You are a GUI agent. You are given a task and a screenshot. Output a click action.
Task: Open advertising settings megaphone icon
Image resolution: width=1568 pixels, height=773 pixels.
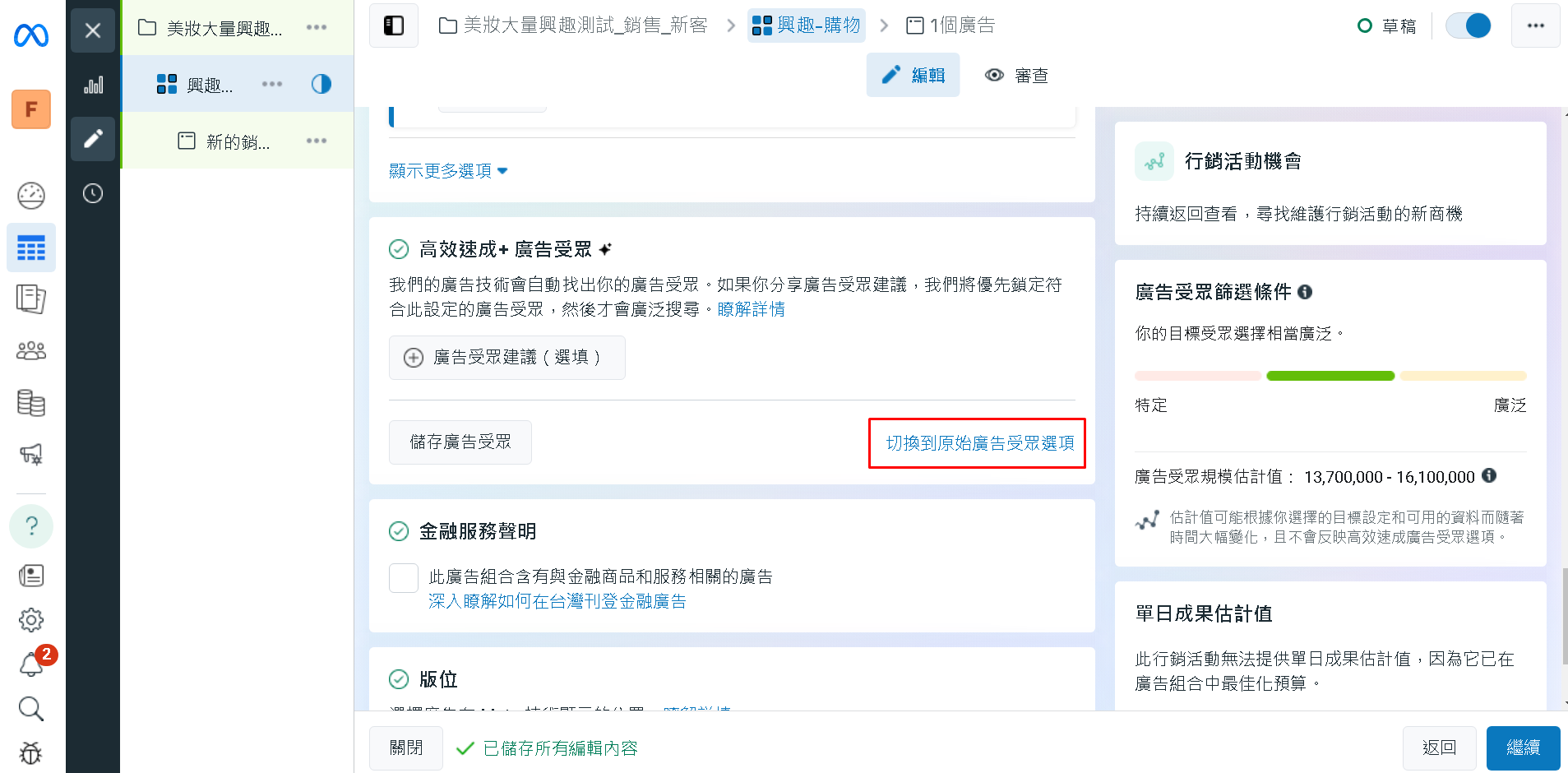pos(31,454)
